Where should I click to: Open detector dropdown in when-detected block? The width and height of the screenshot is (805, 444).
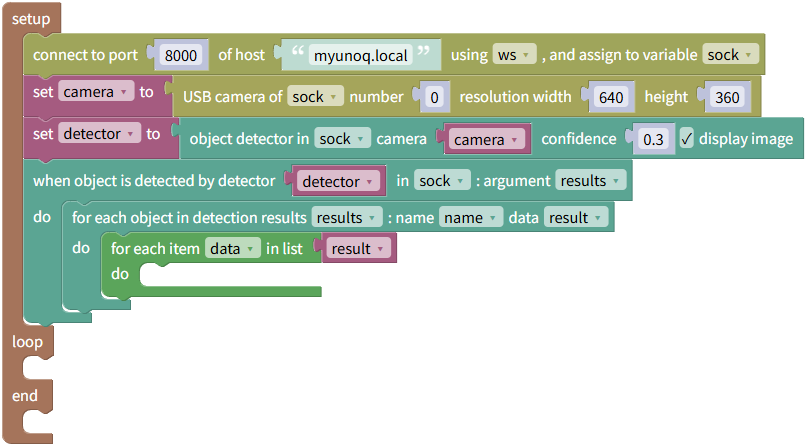tap(338, 181)
